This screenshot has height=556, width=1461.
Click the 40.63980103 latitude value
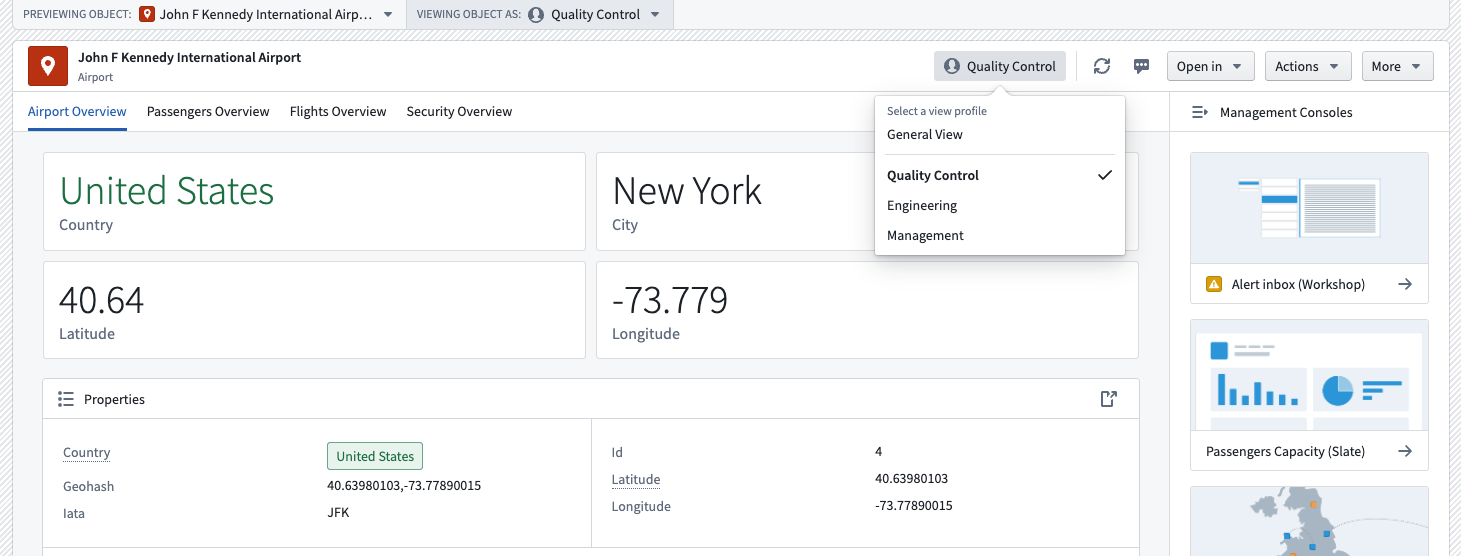tap(911, 478)
